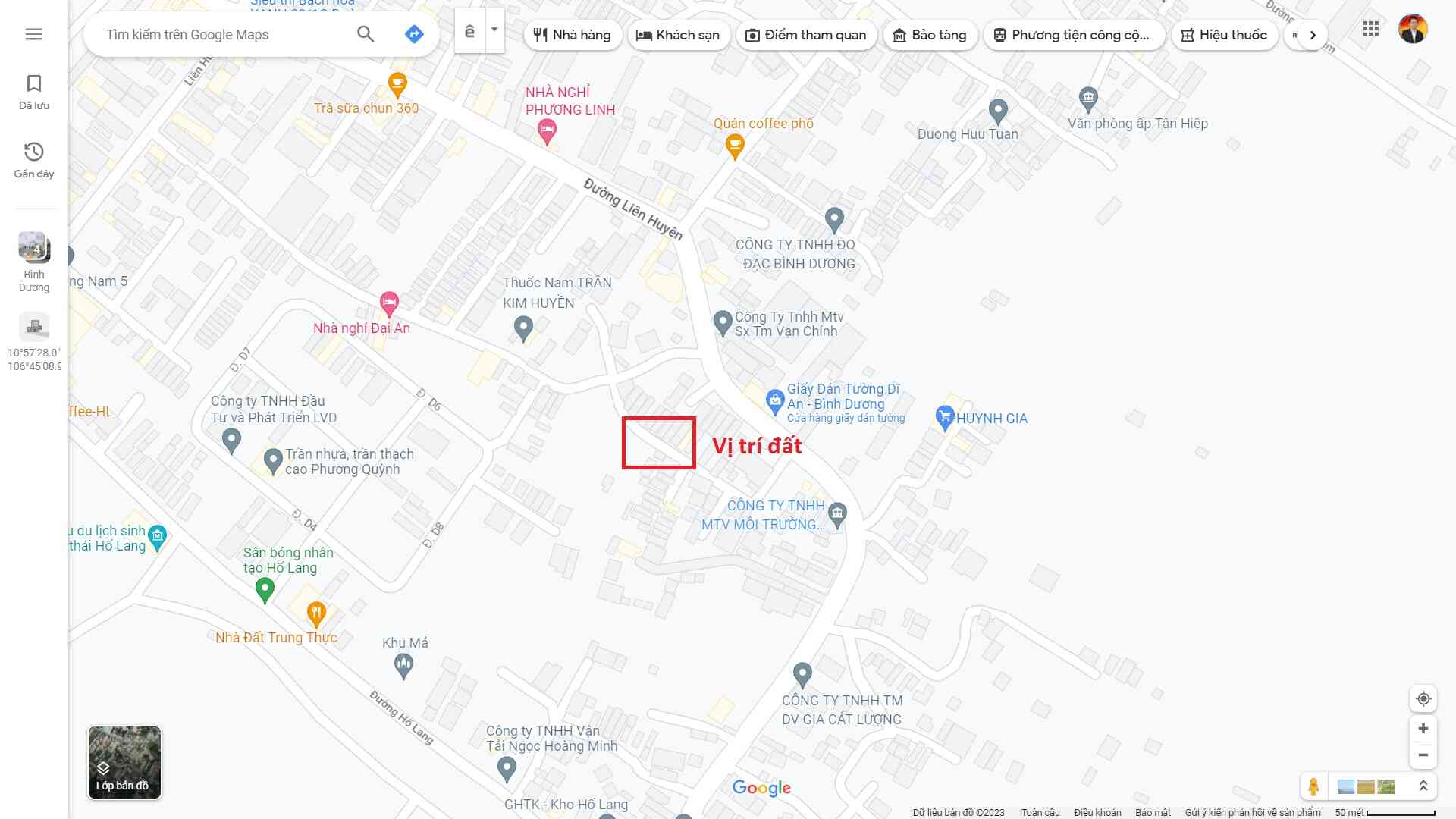
Task: Filter by Hiệu thuốc pharmacies
Action: point(1224,35)
